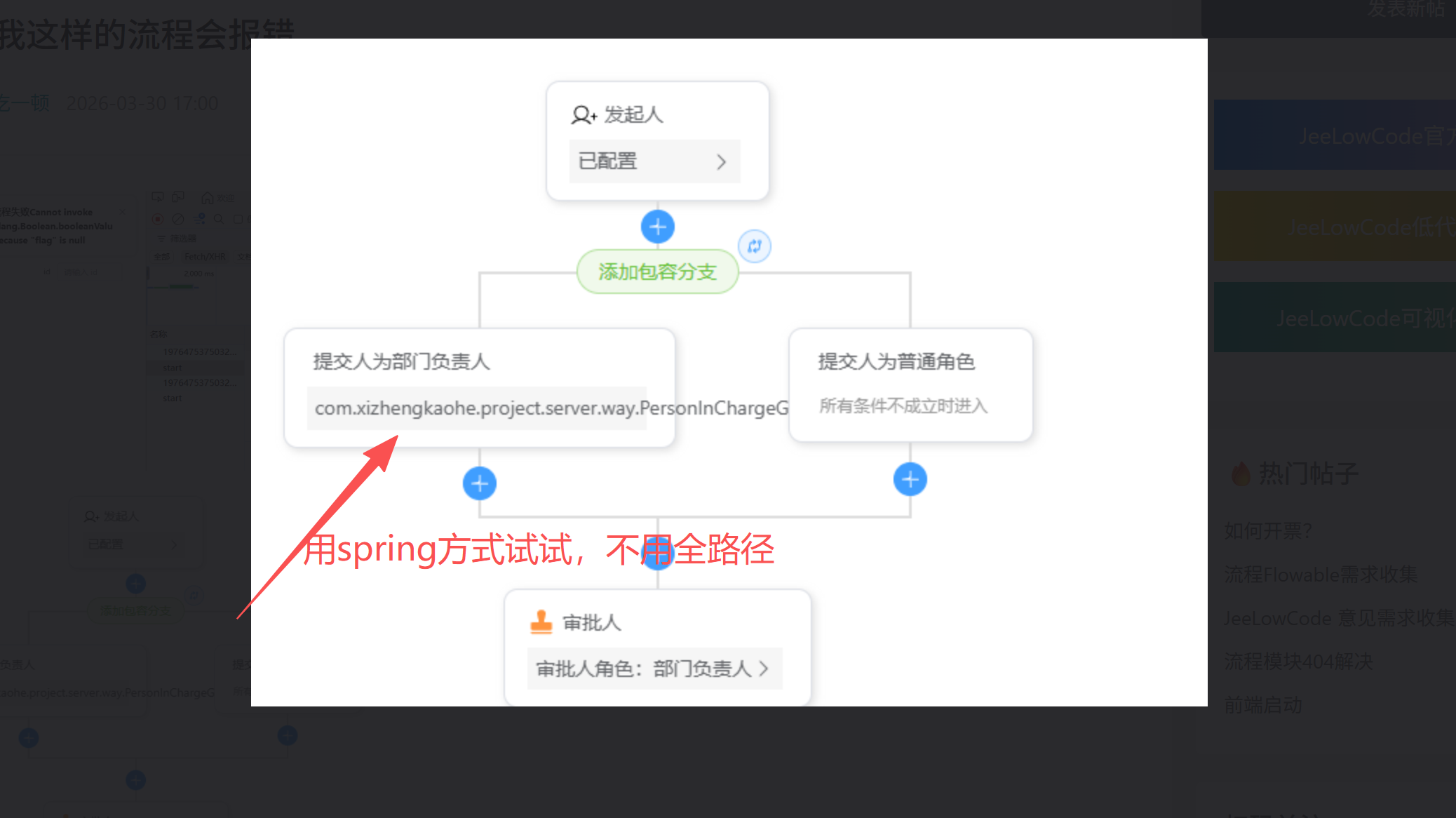Viewport: 1456px width, 818px height.
Task: Select the 提交人为普通角色 condition card
Action: pyautogui.click(x=910, y=384)
